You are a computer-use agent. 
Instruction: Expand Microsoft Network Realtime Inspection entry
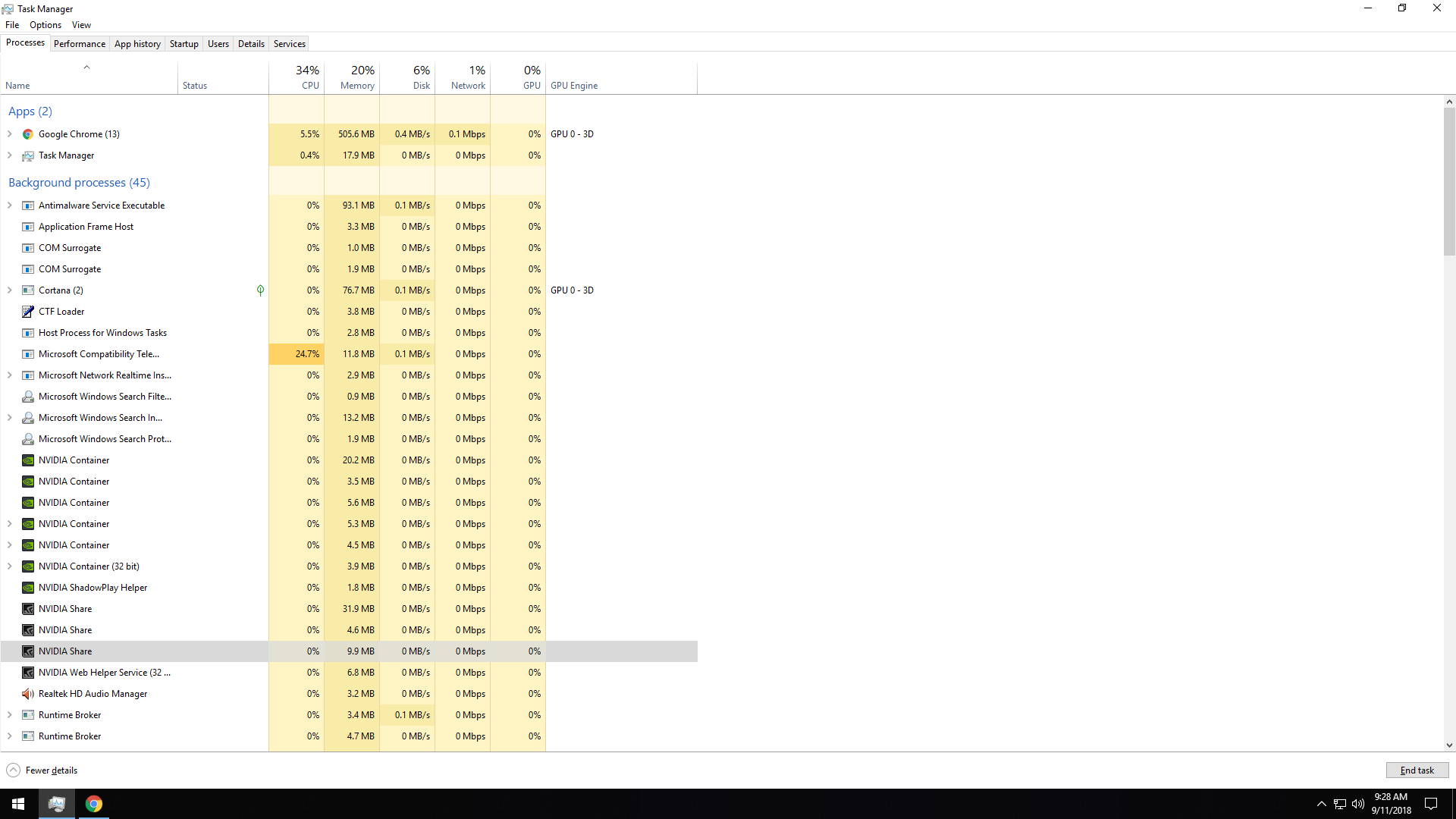click(10, 375)
